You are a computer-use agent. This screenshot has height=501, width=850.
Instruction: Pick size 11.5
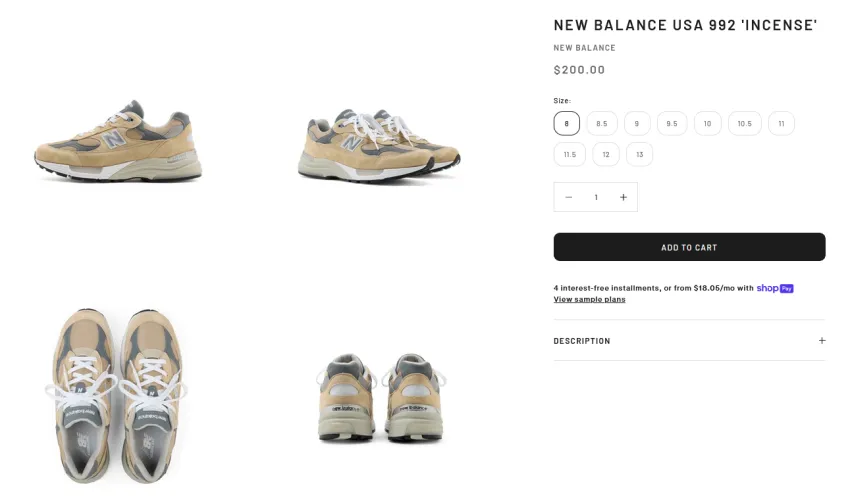pyautogui.click(x=570, y=155)
